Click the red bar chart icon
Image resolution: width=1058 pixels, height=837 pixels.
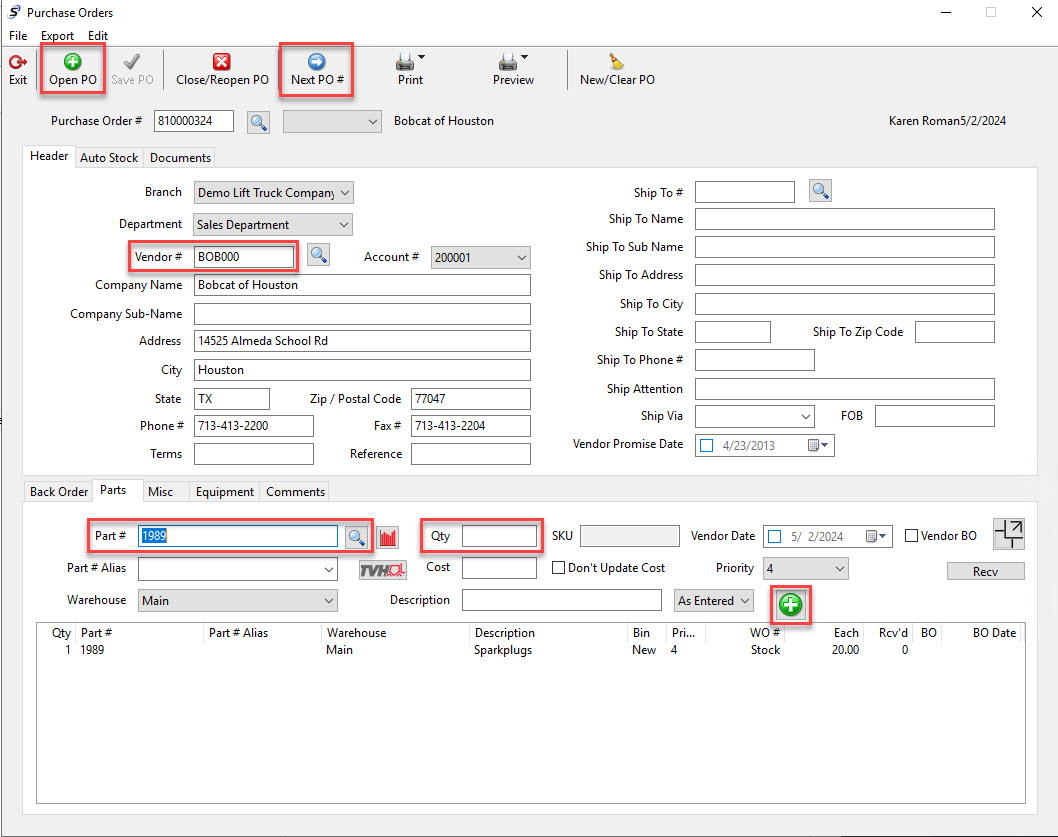point(387,537)
